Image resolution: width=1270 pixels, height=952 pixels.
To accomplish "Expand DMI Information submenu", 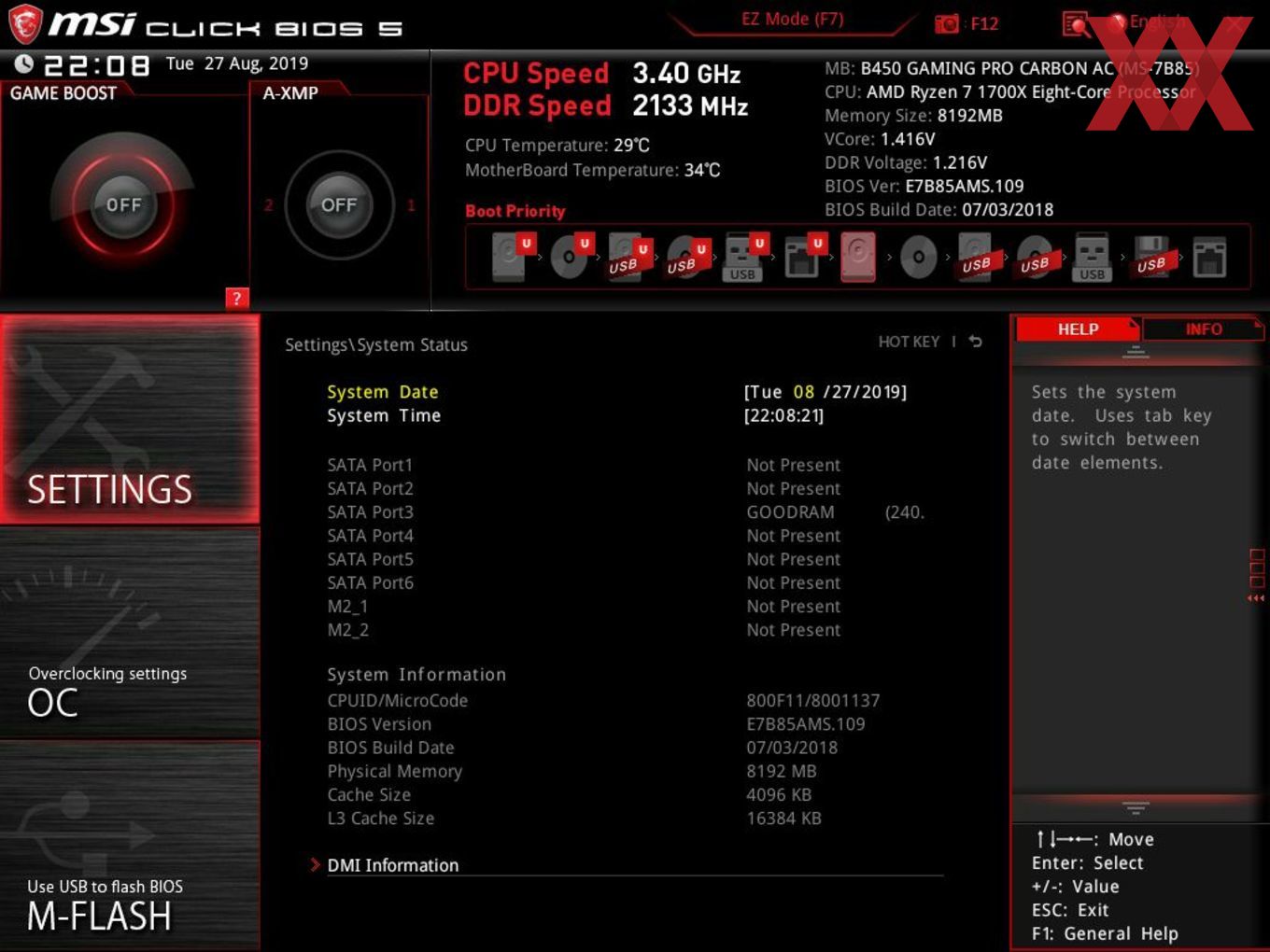I will tap(392, 865).
